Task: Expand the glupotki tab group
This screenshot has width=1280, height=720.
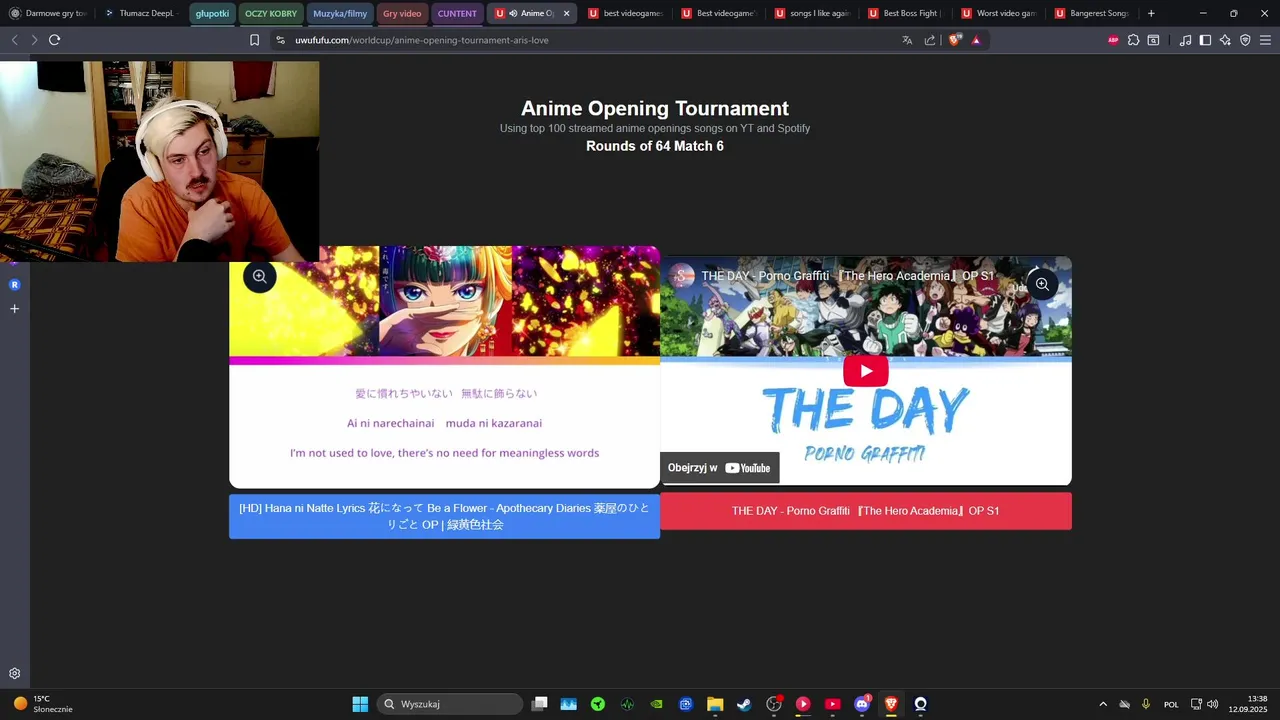Action: pos(212,13)
